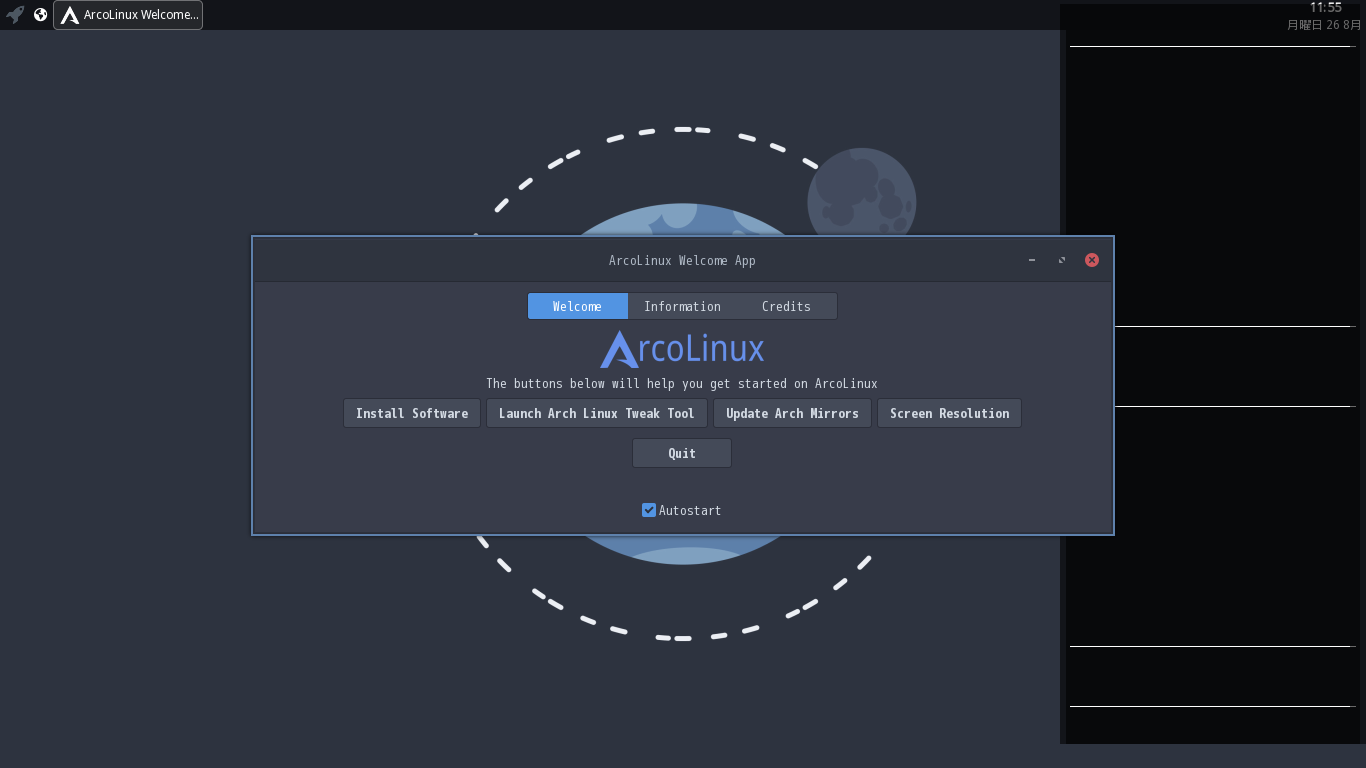Toggle the Autostart checkbox
The image size is (1366, 768).
coord(649,510)
